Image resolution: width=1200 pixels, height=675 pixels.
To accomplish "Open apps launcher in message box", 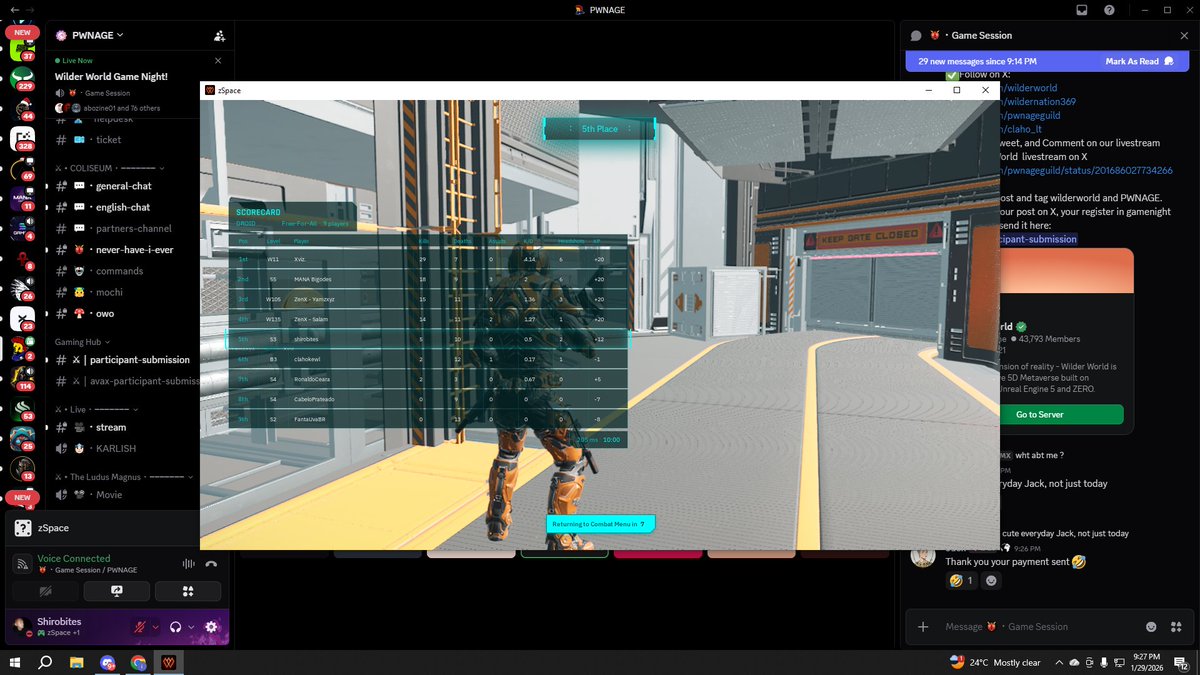I will click(1176, 627).
